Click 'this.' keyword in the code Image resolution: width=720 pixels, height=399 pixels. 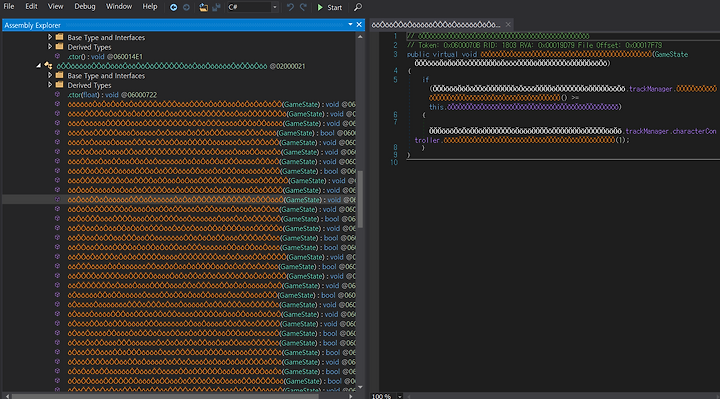(x=438, y=107)
